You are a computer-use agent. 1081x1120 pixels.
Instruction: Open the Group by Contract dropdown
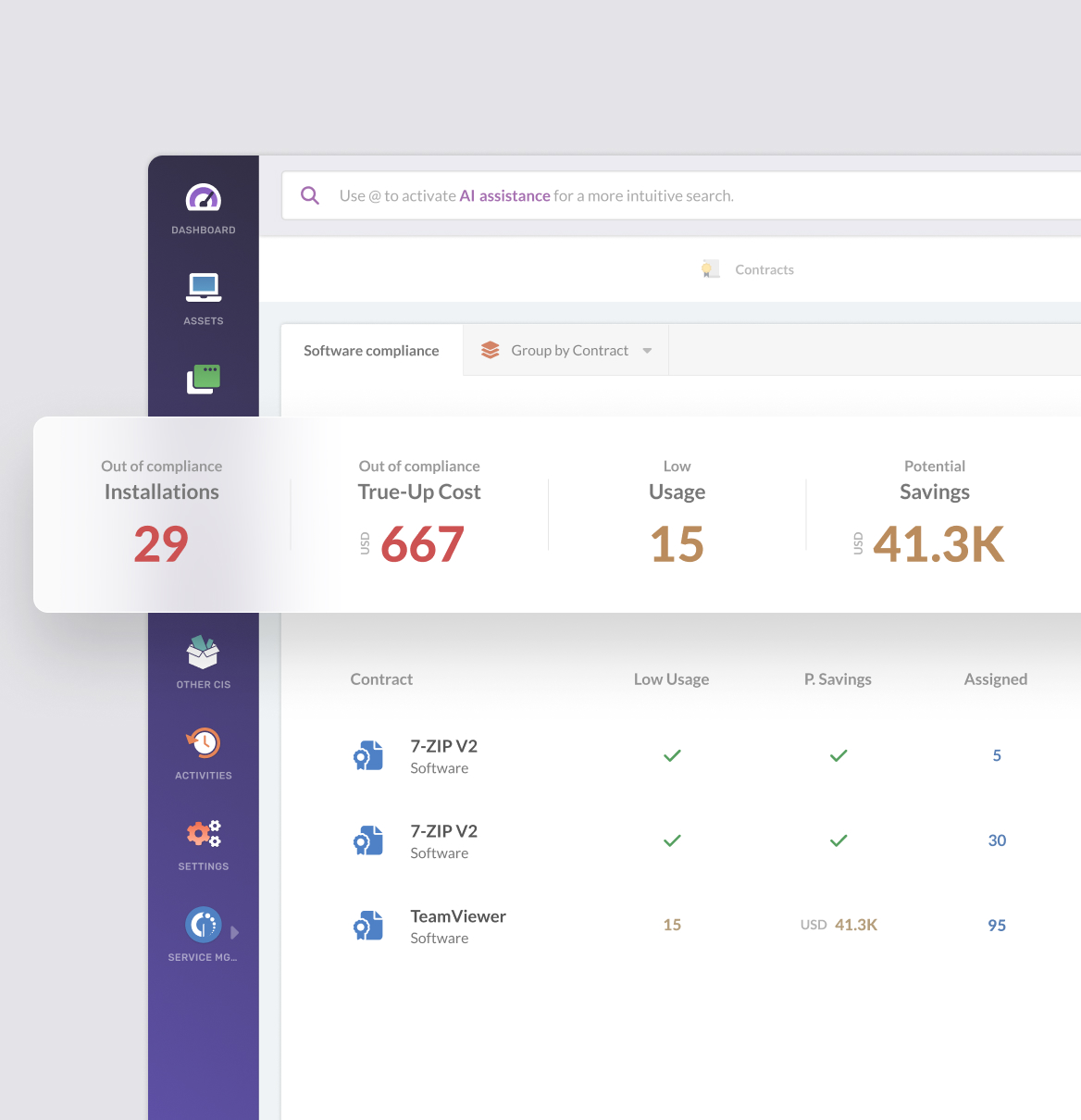tap(565, 351)
